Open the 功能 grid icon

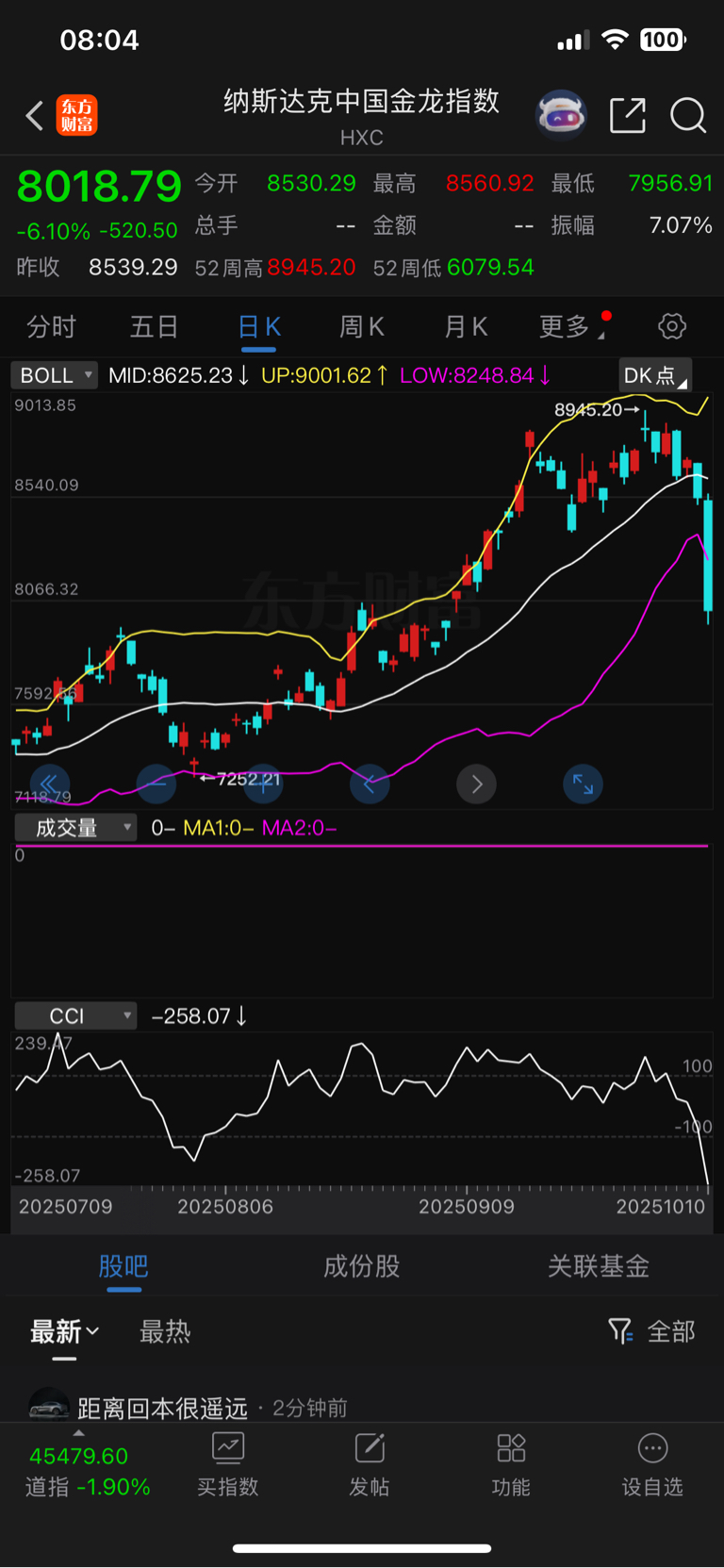(511, 1448)
